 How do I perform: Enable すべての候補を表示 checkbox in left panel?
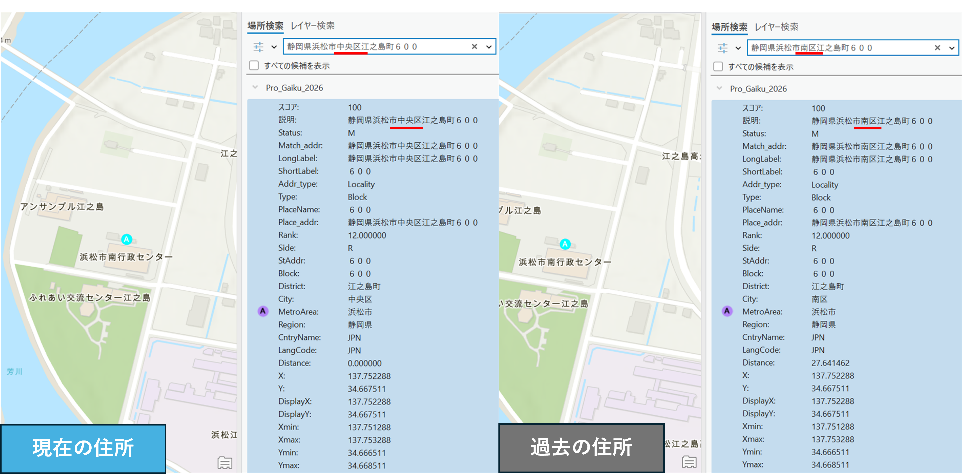[x=254, y=66]
